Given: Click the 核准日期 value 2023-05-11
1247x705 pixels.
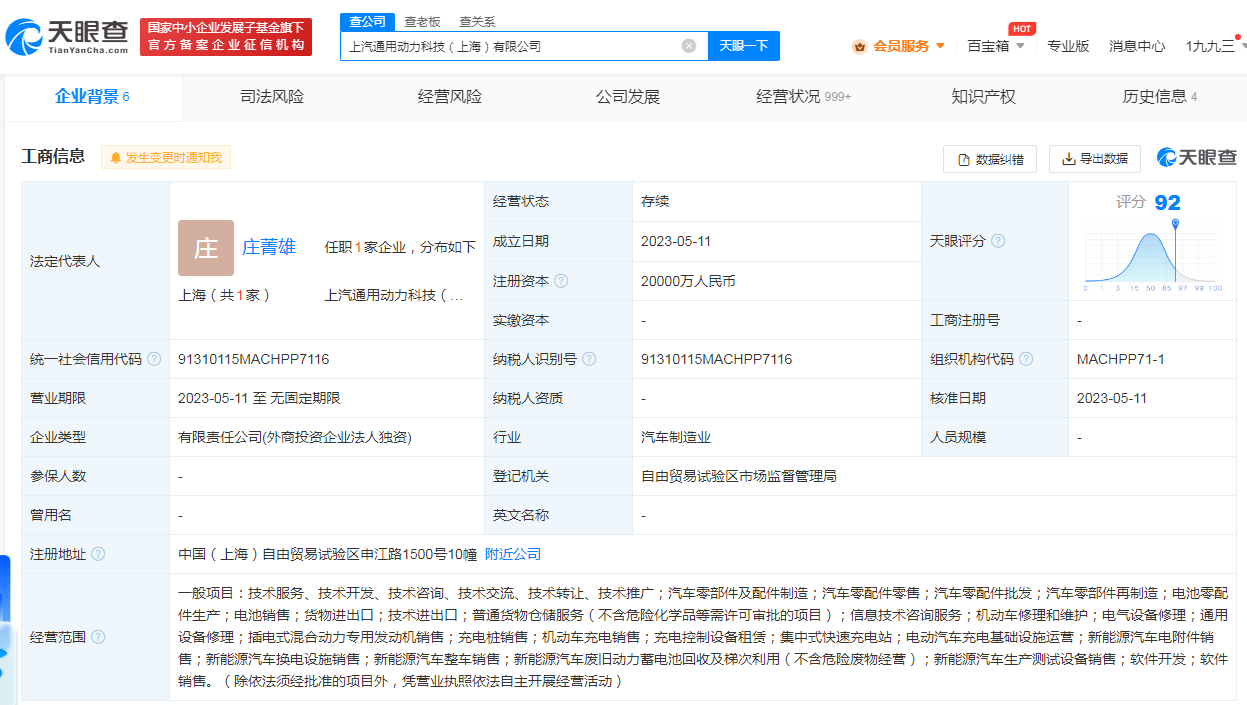Looking at the screenshot, I should 1112,398.
